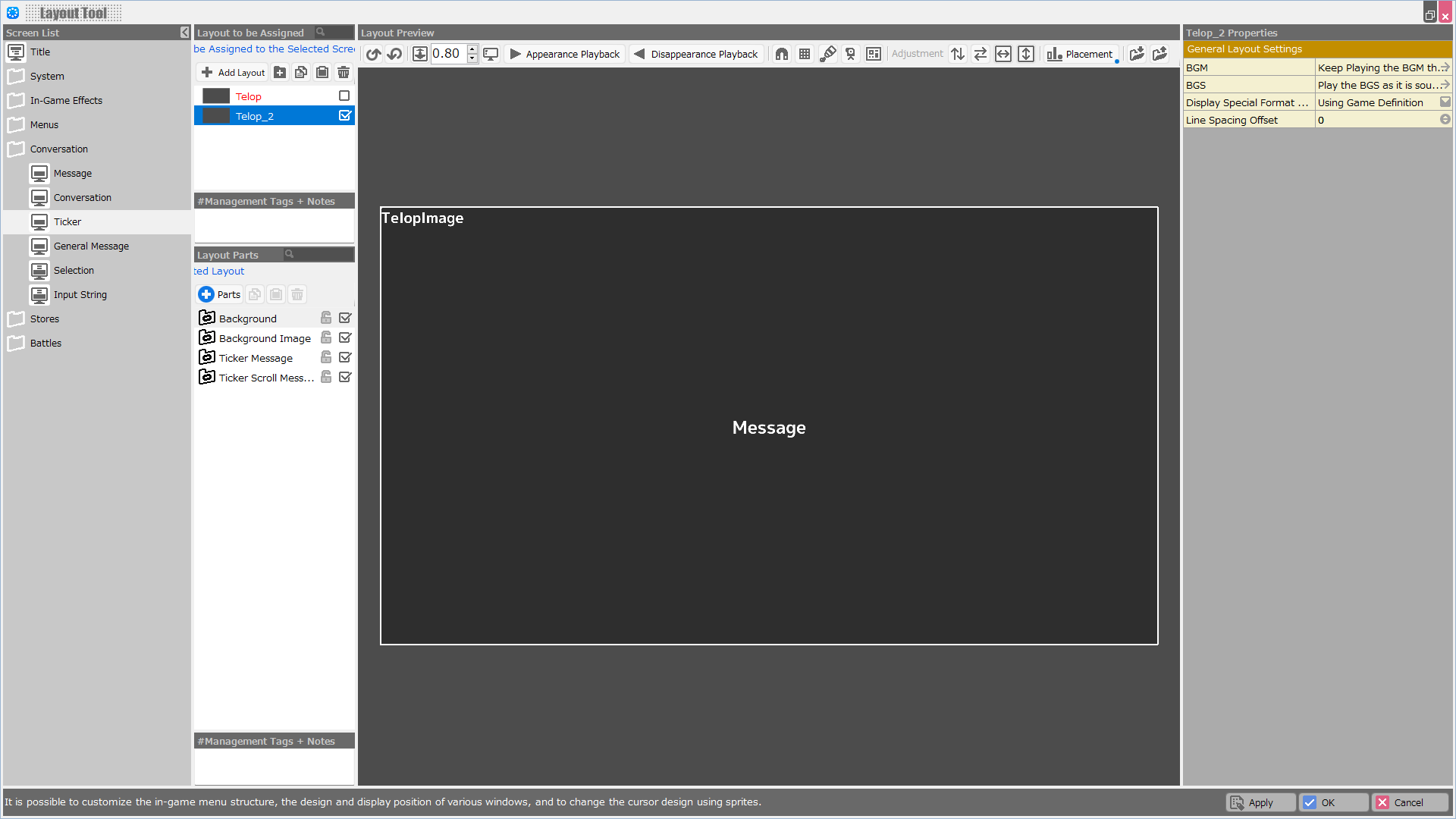Click the Add Parts plus icon
The width and height of the screenshot is (1456, 819).
click(x=206, y=294)
